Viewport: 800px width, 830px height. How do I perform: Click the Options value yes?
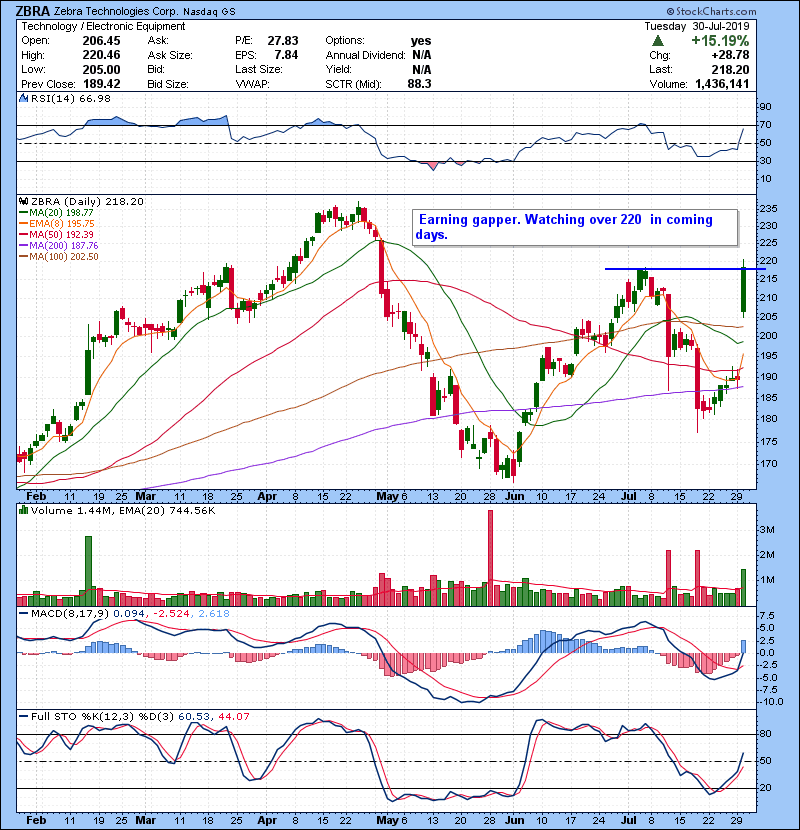coord(421,41)
